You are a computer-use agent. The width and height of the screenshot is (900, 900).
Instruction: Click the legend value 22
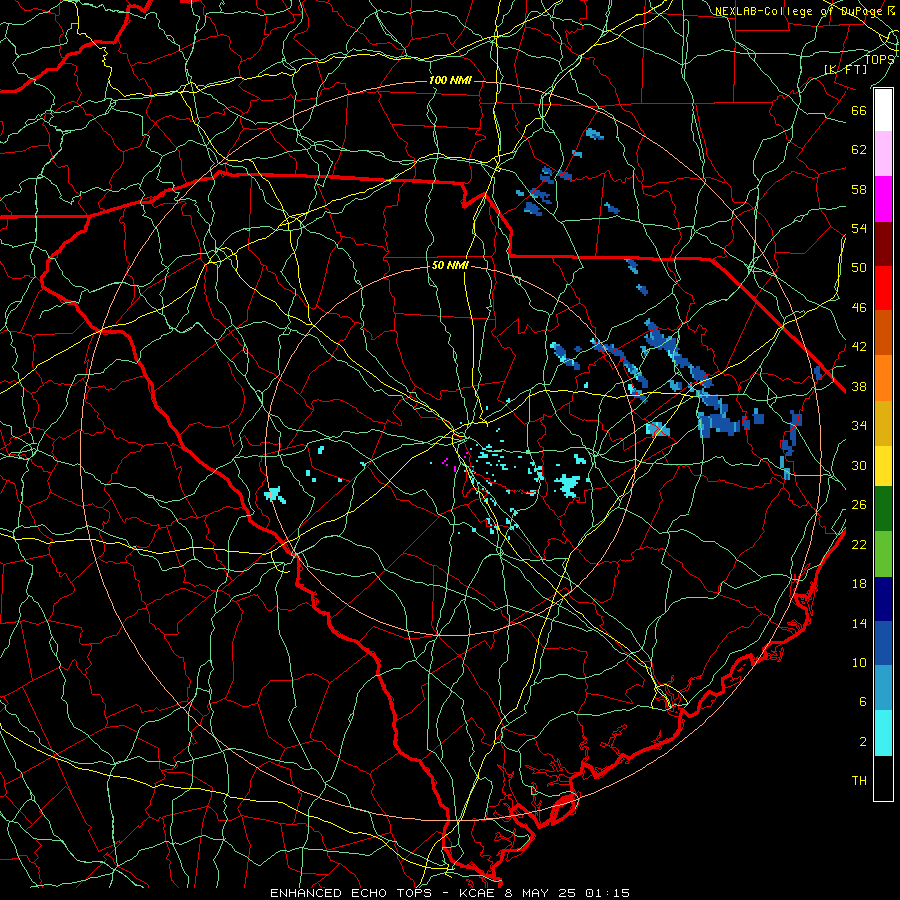(x=859, y=544)
